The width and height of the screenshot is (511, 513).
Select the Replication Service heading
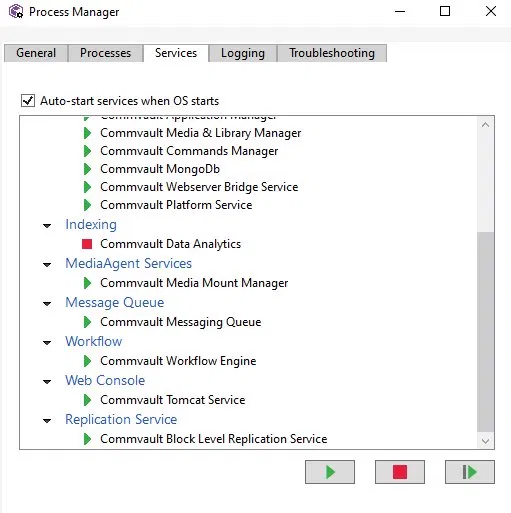pyautogui.click(x=121, y=420)
